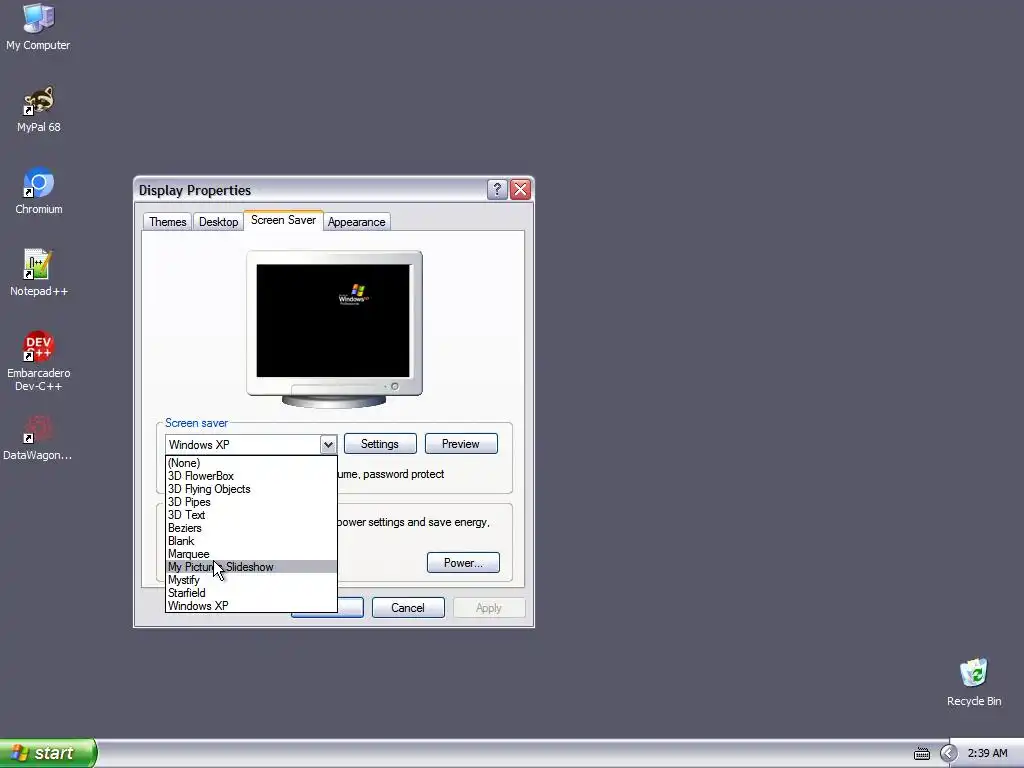Image resolution: width=1024 pixels, height=768 pixels.
Task: Switch to the Appearance tab
Action: click(x=357, y=222)
